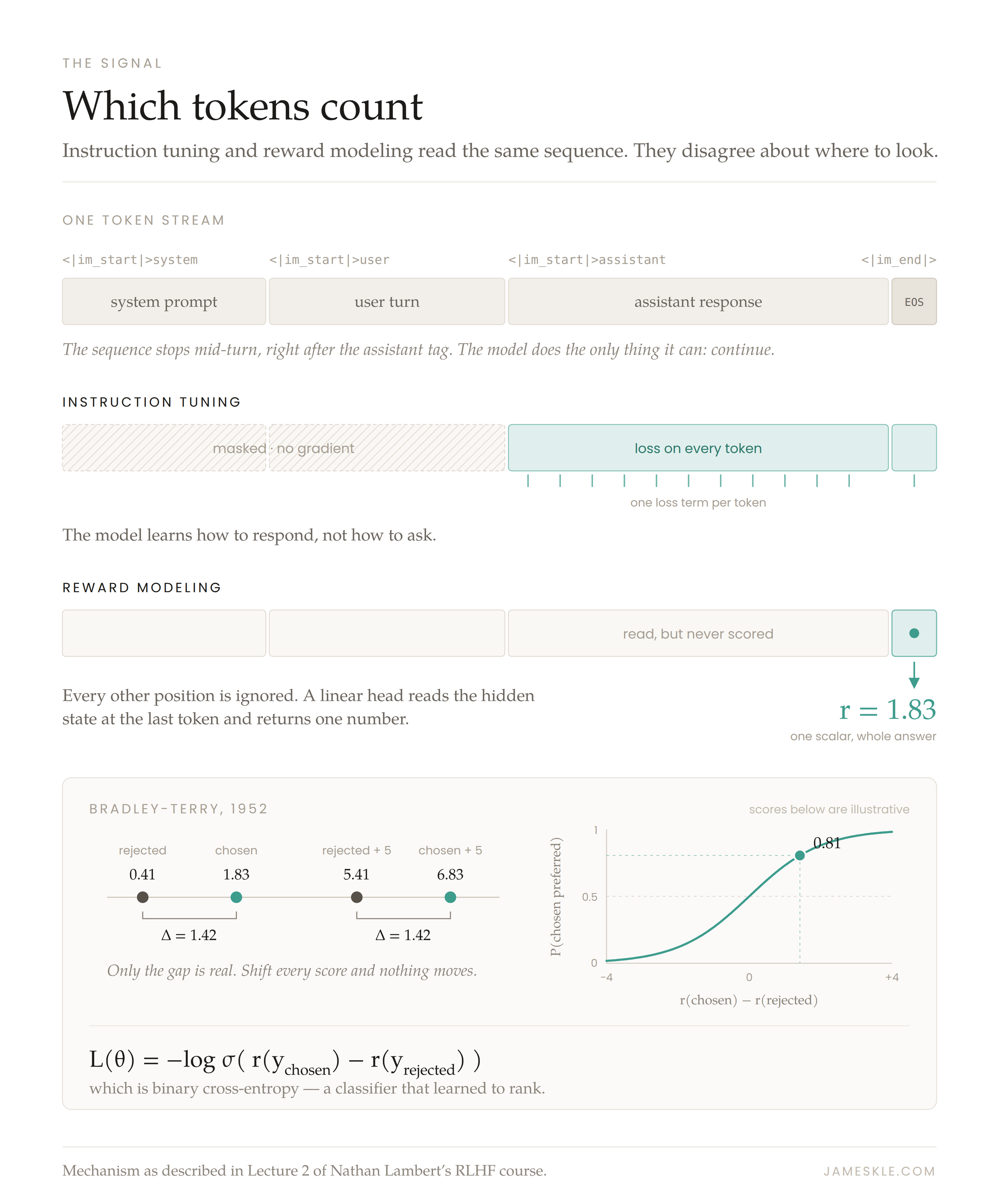Click the masked no gradient hatched block
This screenshot has width=999, height=1204.
pos(284,448)
